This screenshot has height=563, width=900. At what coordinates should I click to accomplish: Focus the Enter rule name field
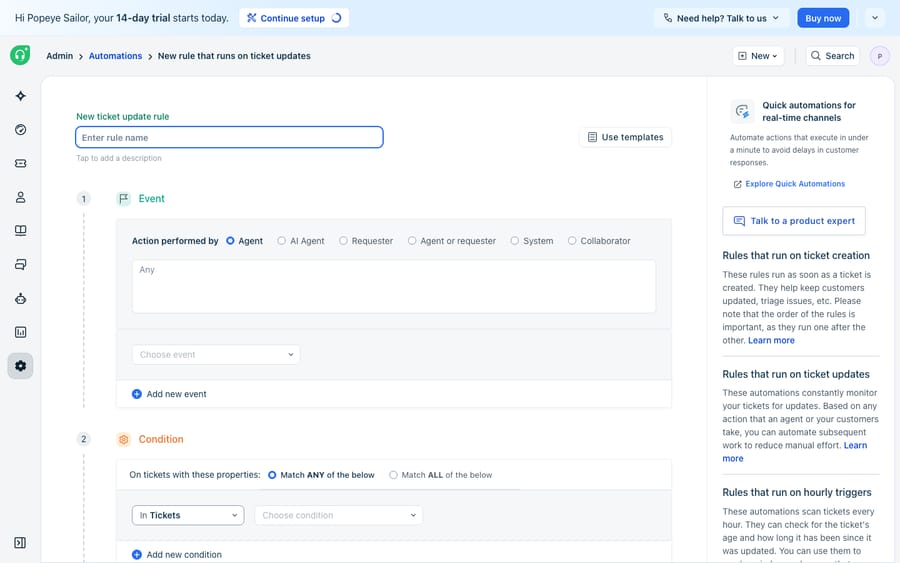[x=229, y=137]
